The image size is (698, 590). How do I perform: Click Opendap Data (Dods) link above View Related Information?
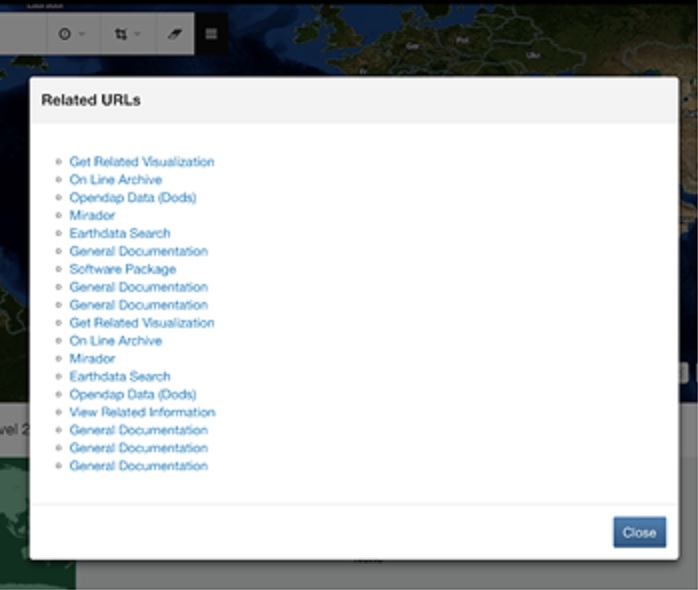tap(133, 395)
